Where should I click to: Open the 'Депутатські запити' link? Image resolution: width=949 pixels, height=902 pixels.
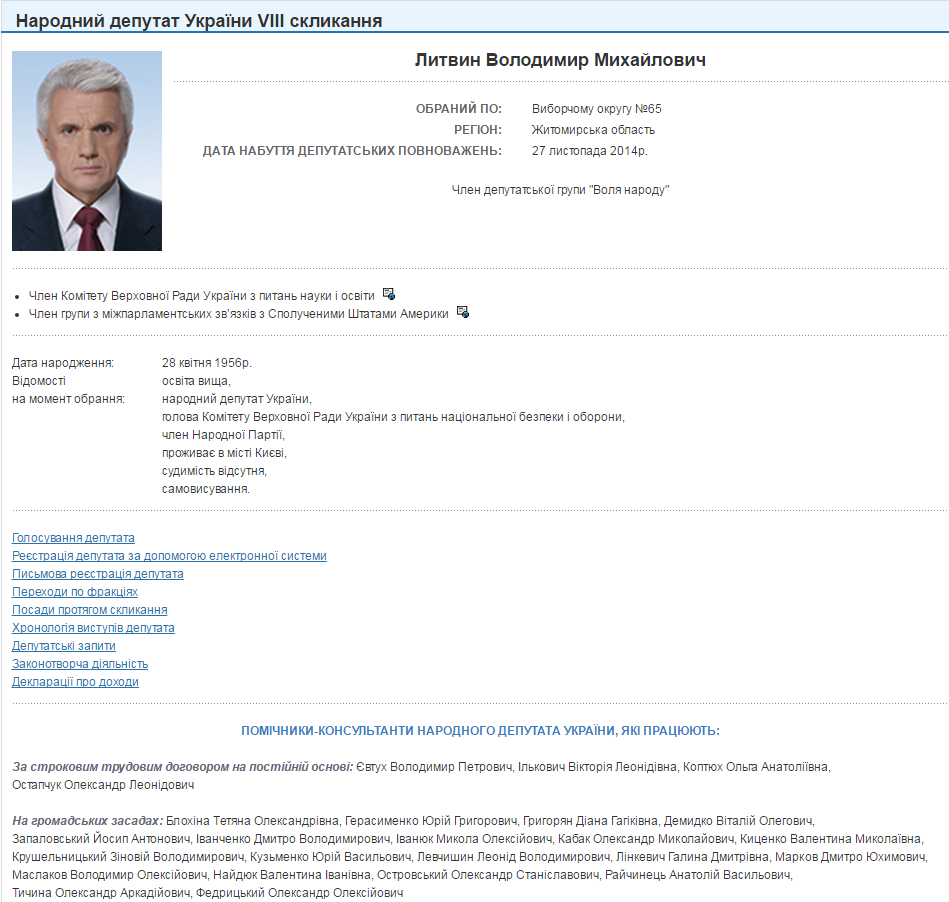63,646
